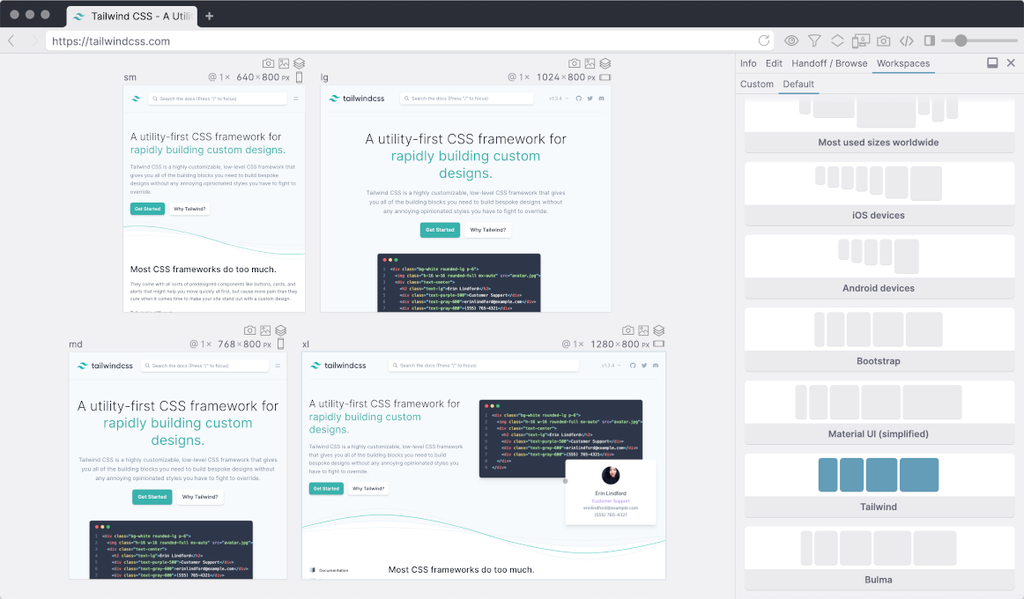
Task: Click the sync diamond icon in the toolbar
Action: 837,40
